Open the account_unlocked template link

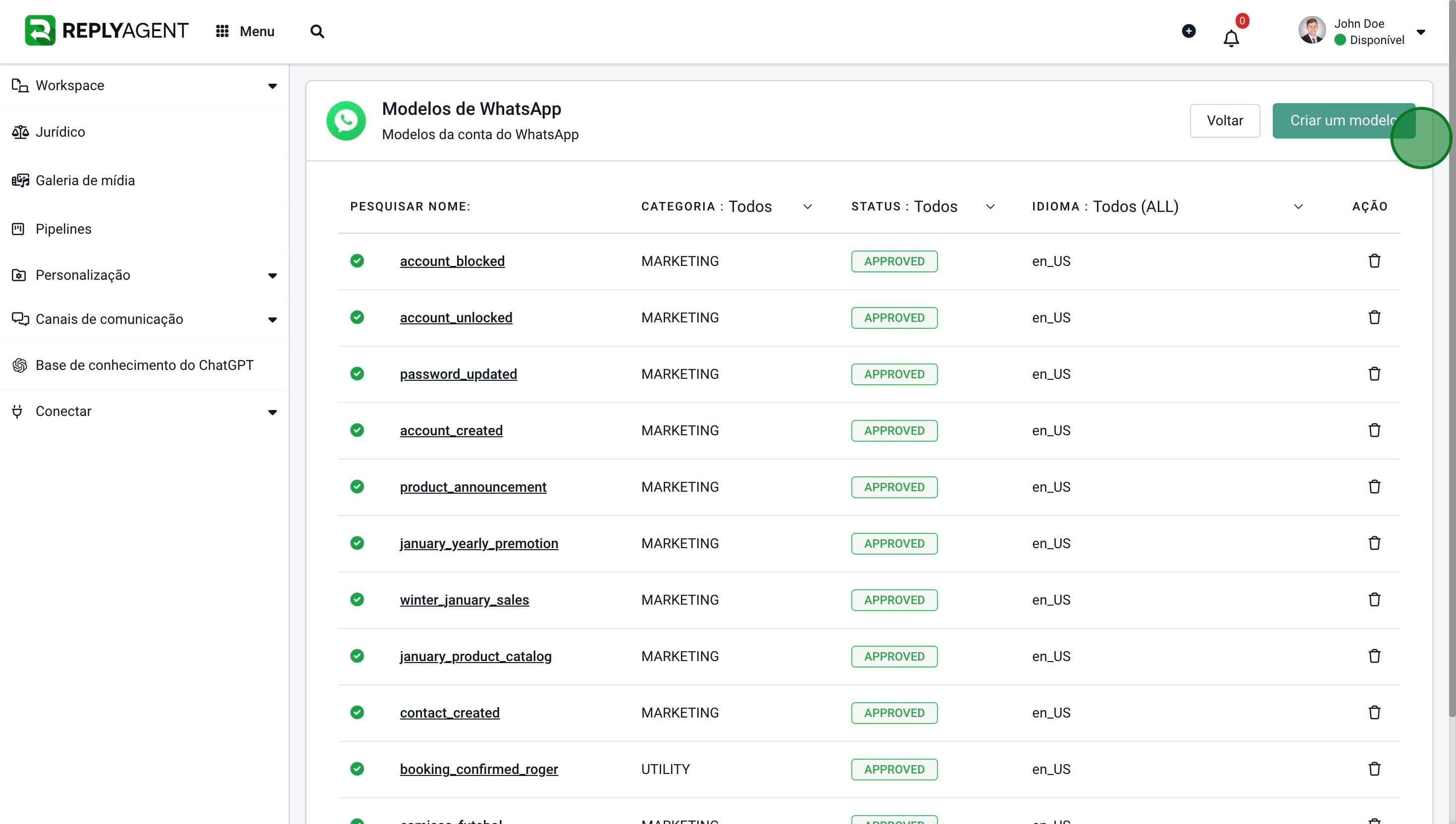point(456,318)
